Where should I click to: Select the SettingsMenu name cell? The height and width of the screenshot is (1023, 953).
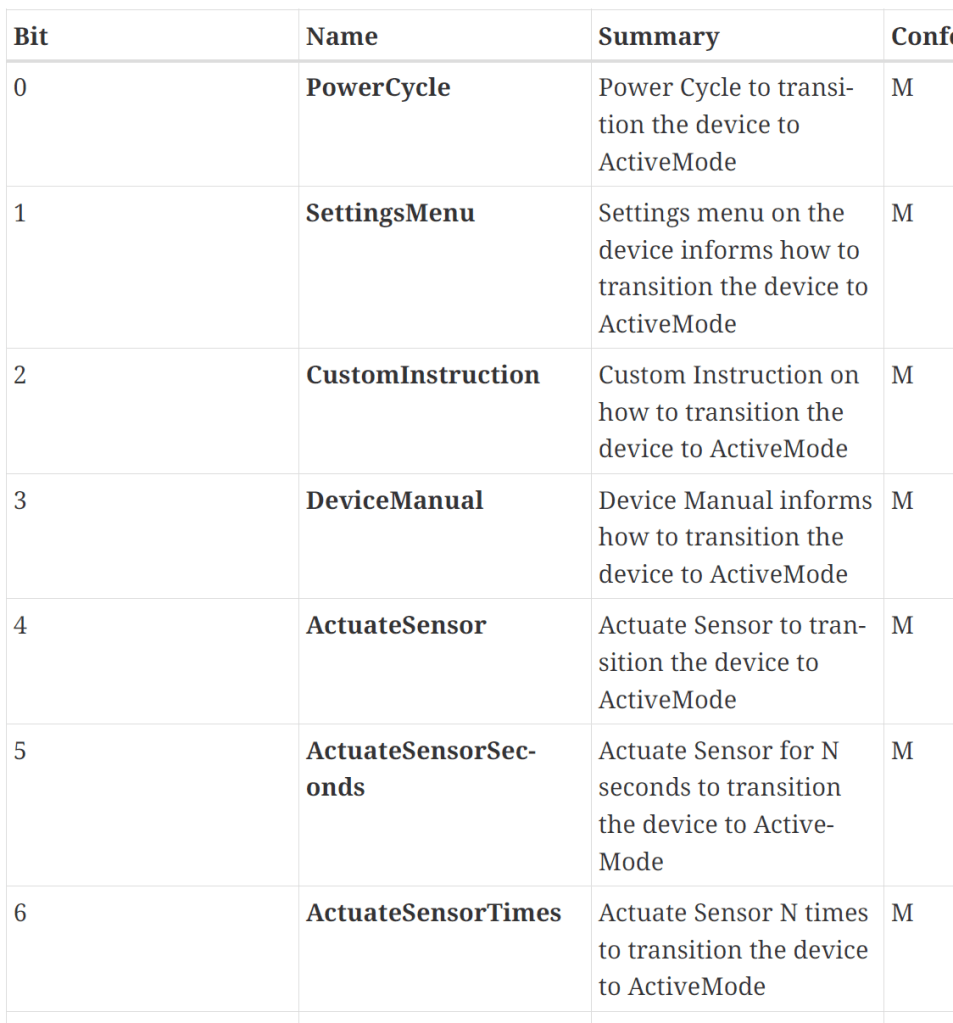[x=390, y=213]
